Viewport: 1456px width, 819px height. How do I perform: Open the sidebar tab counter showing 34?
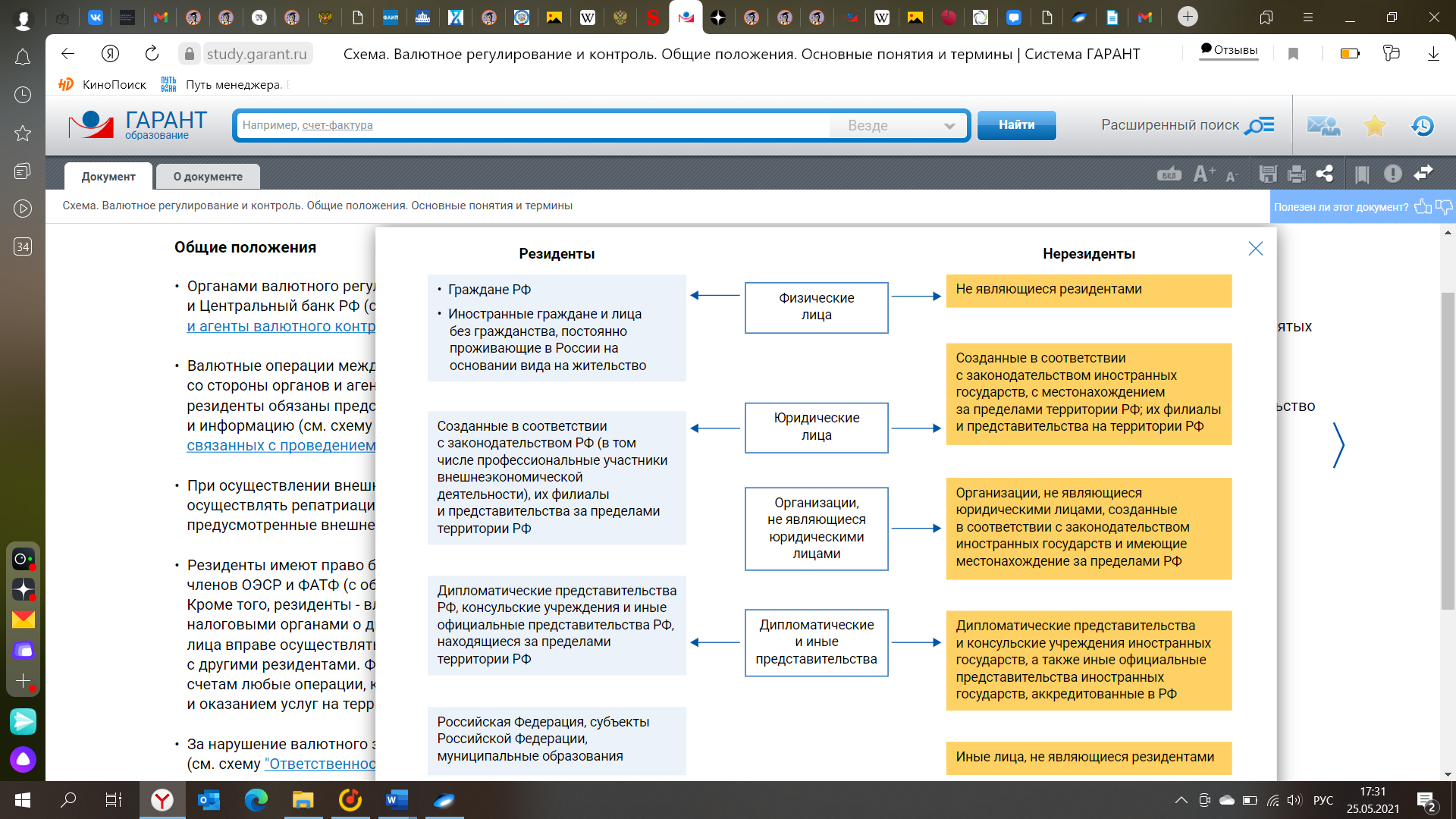point(23,246)
